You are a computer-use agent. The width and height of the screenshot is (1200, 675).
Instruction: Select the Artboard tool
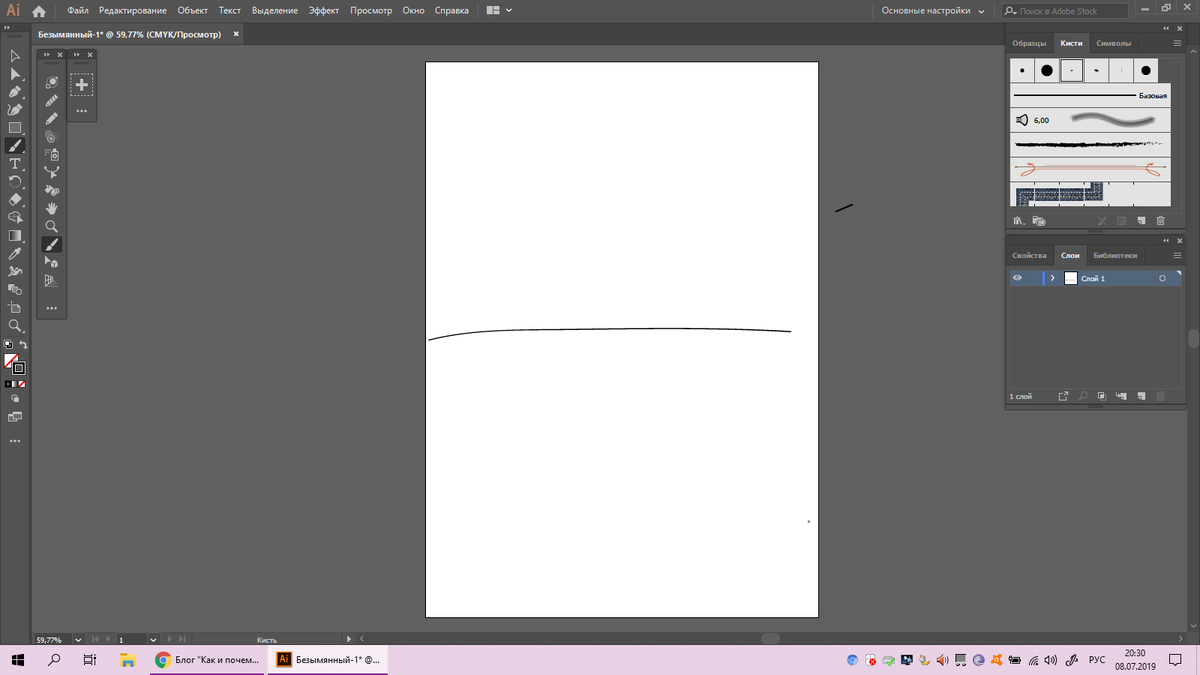point(15,308)
